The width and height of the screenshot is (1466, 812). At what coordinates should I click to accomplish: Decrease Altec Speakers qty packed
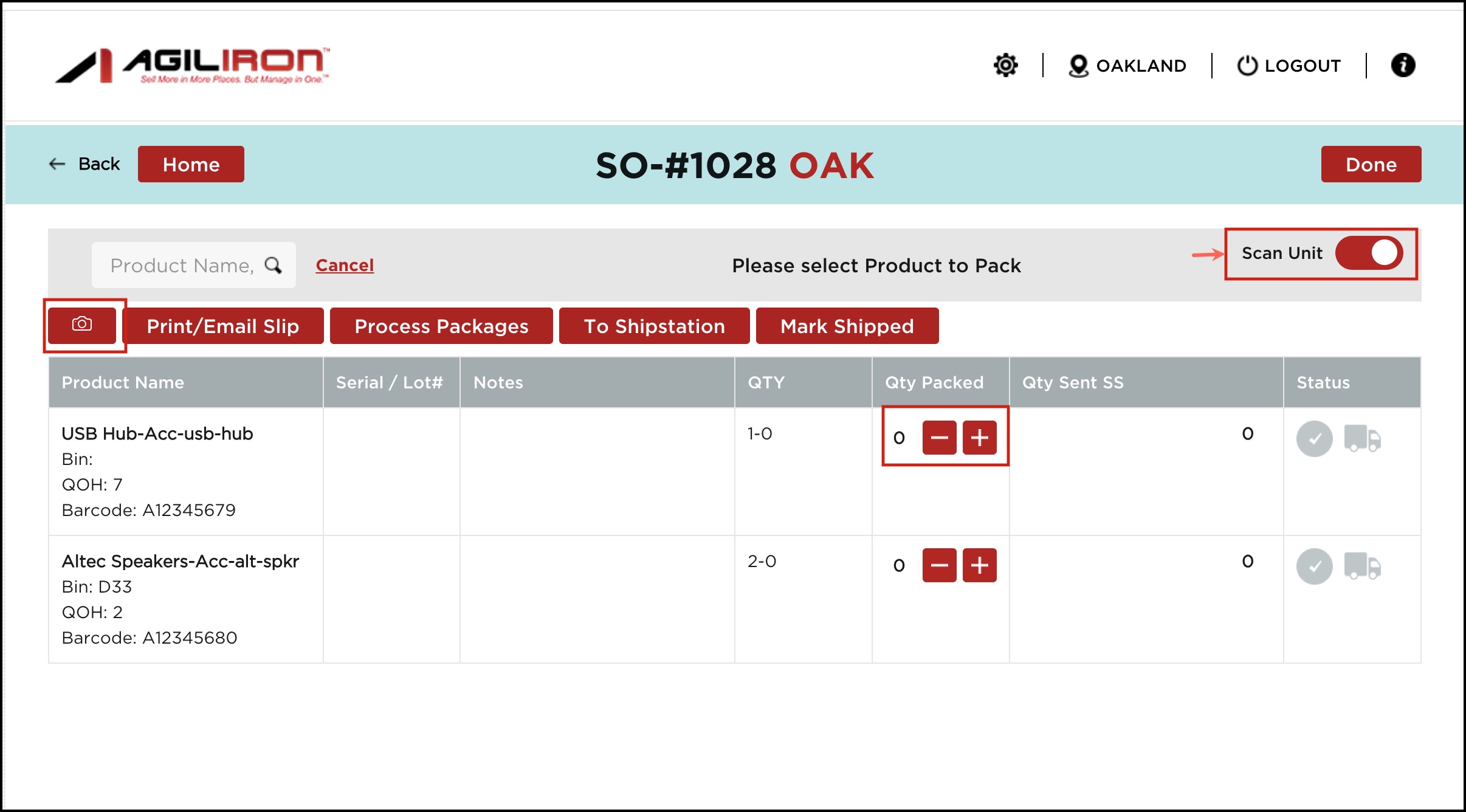pyautogui.click(x=939, y=565)
